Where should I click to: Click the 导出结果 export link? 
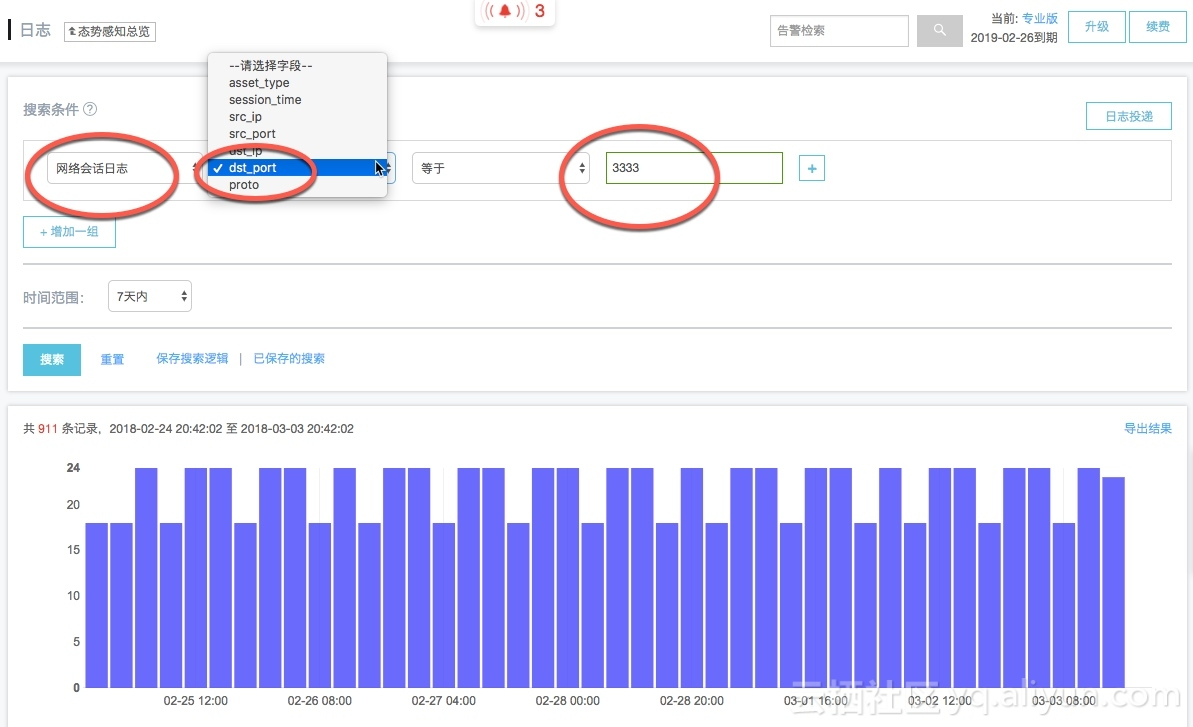(1147, 428)
